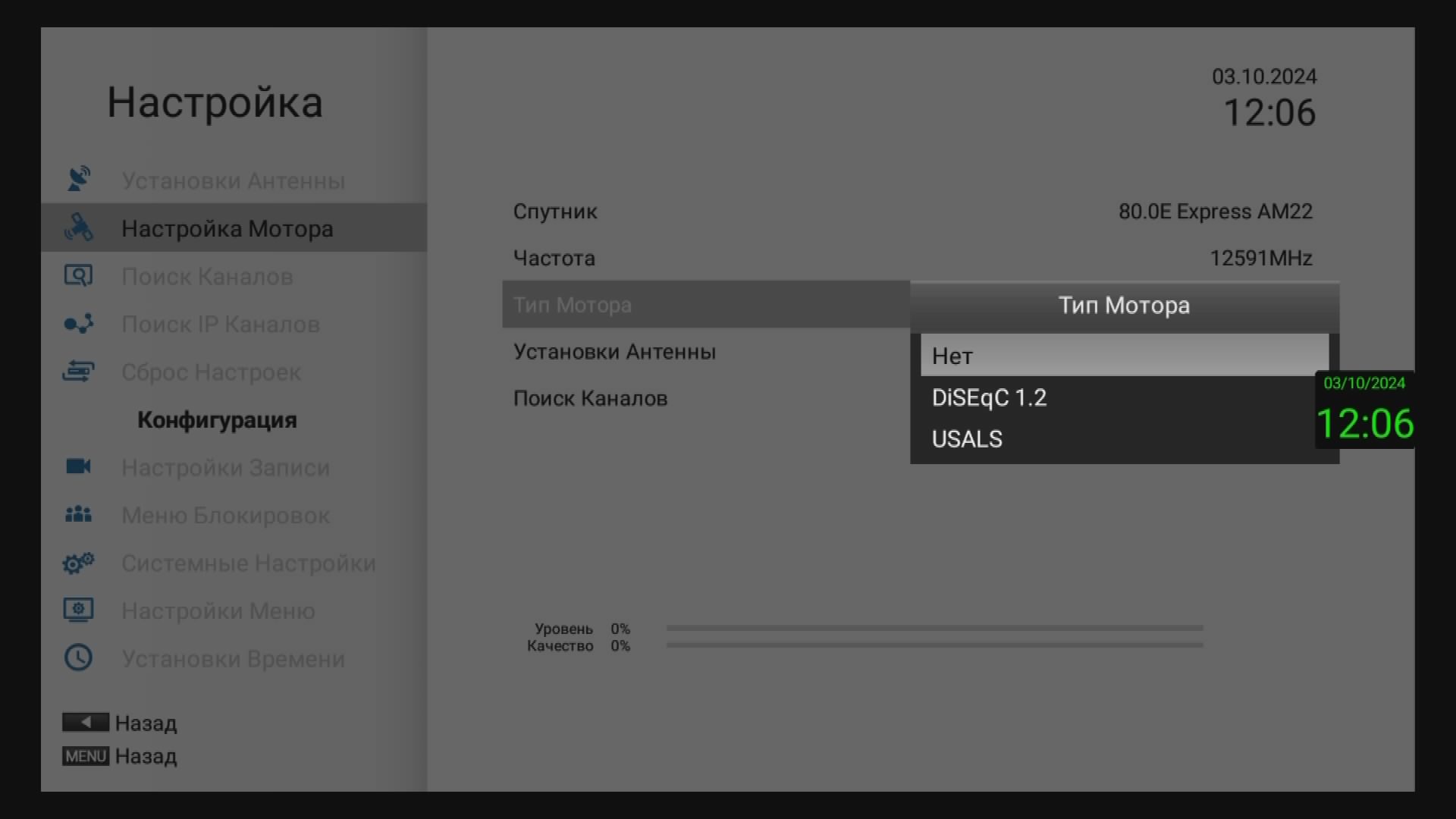Screen dimensions: 1456x819
Task: Click the date 03.10.2024 at top right
Action: 1264,77
